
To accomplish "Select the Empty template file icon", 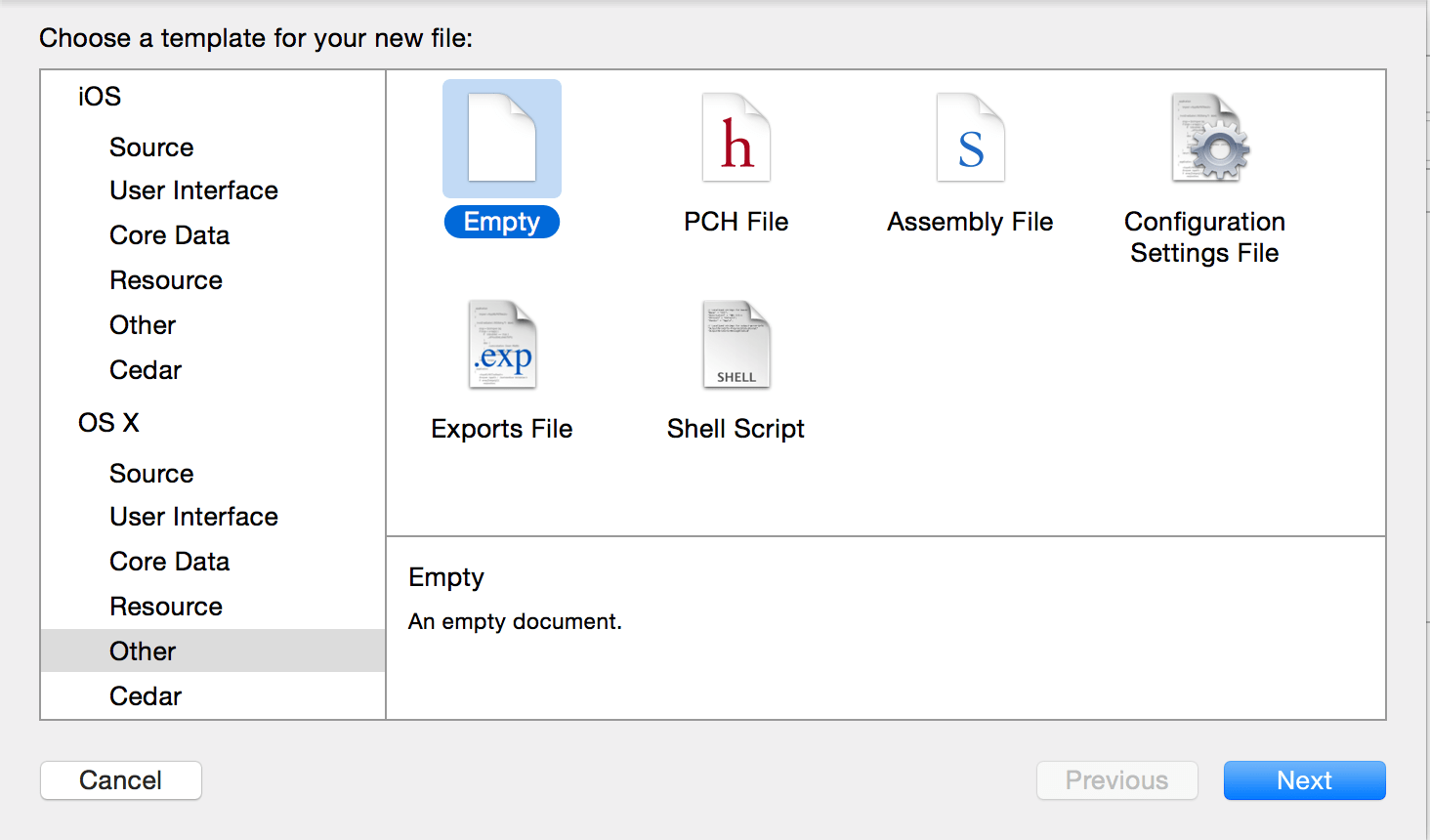I will 502,138.
